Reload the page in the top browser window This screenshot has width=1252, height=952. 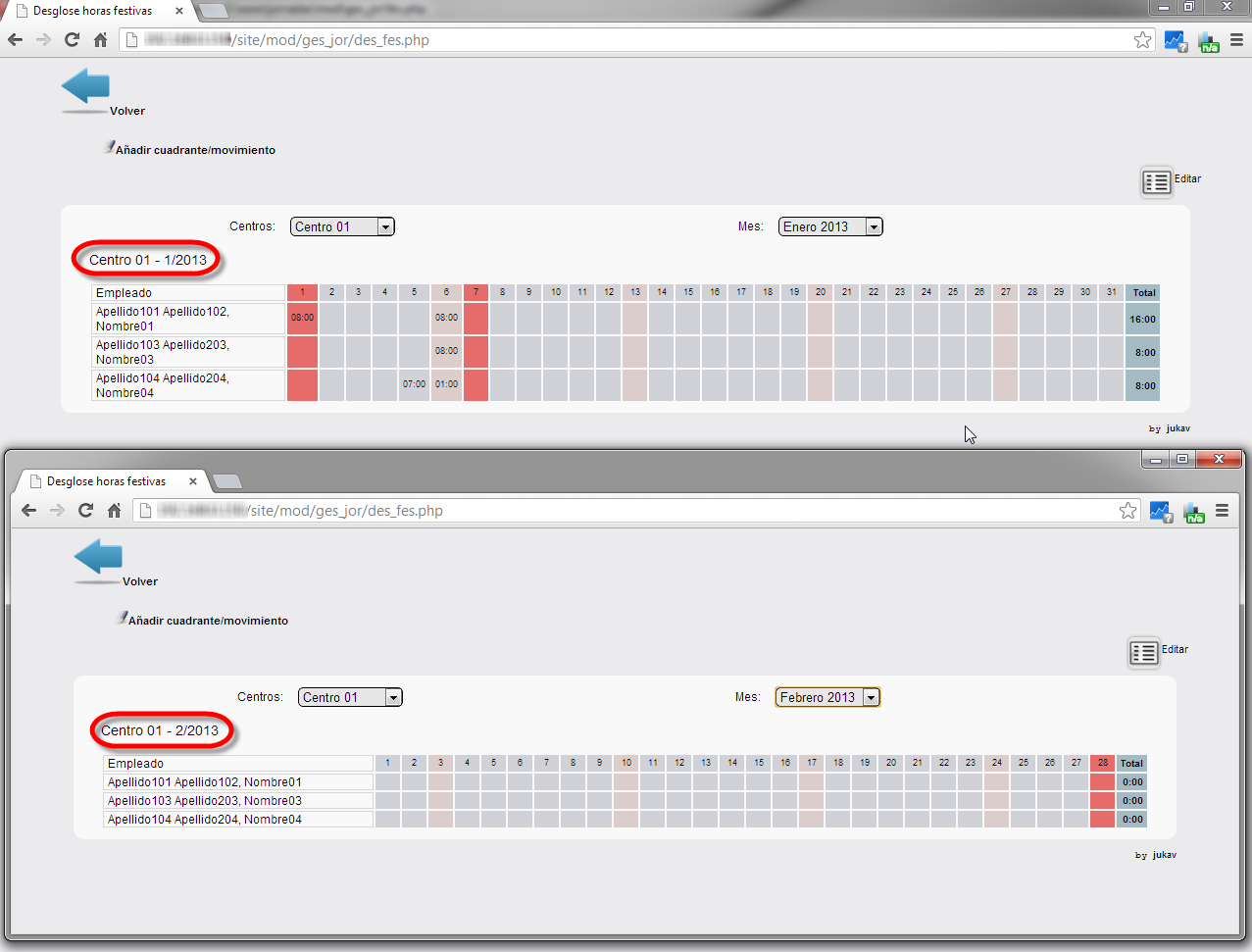(72, 40)
